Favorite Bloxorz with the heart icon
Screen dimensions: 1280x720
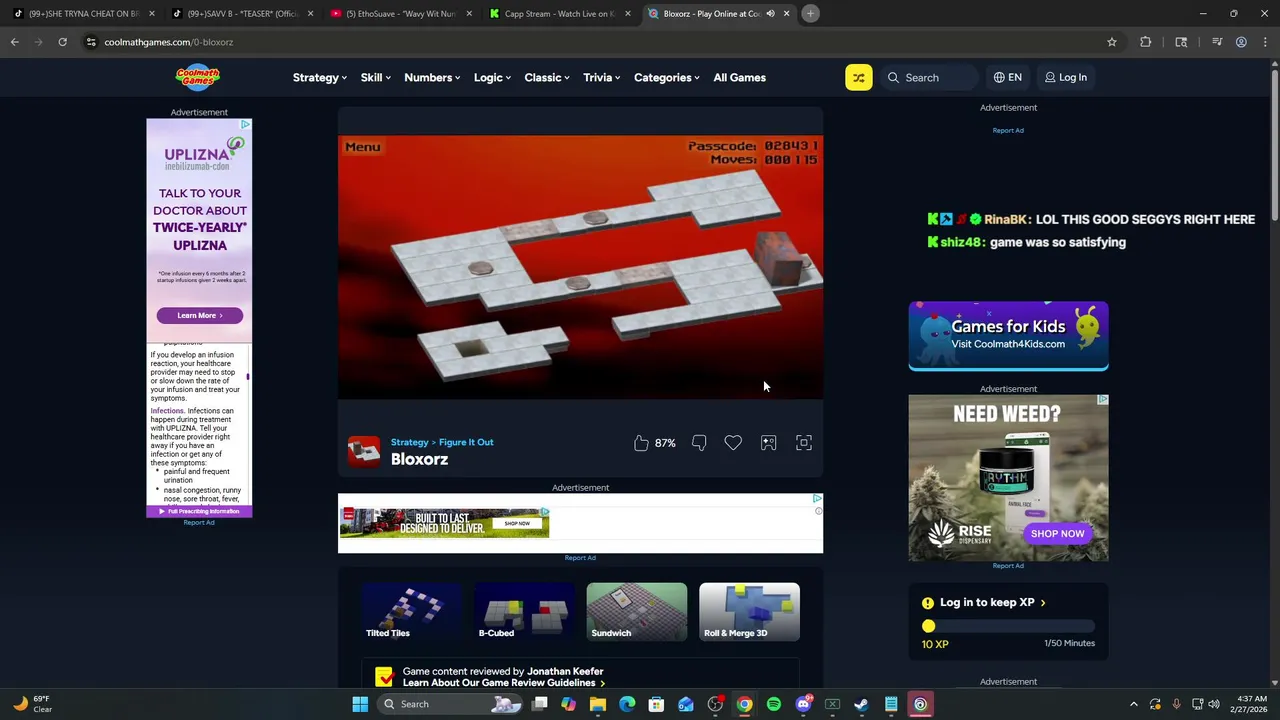[x=733, y=442]
